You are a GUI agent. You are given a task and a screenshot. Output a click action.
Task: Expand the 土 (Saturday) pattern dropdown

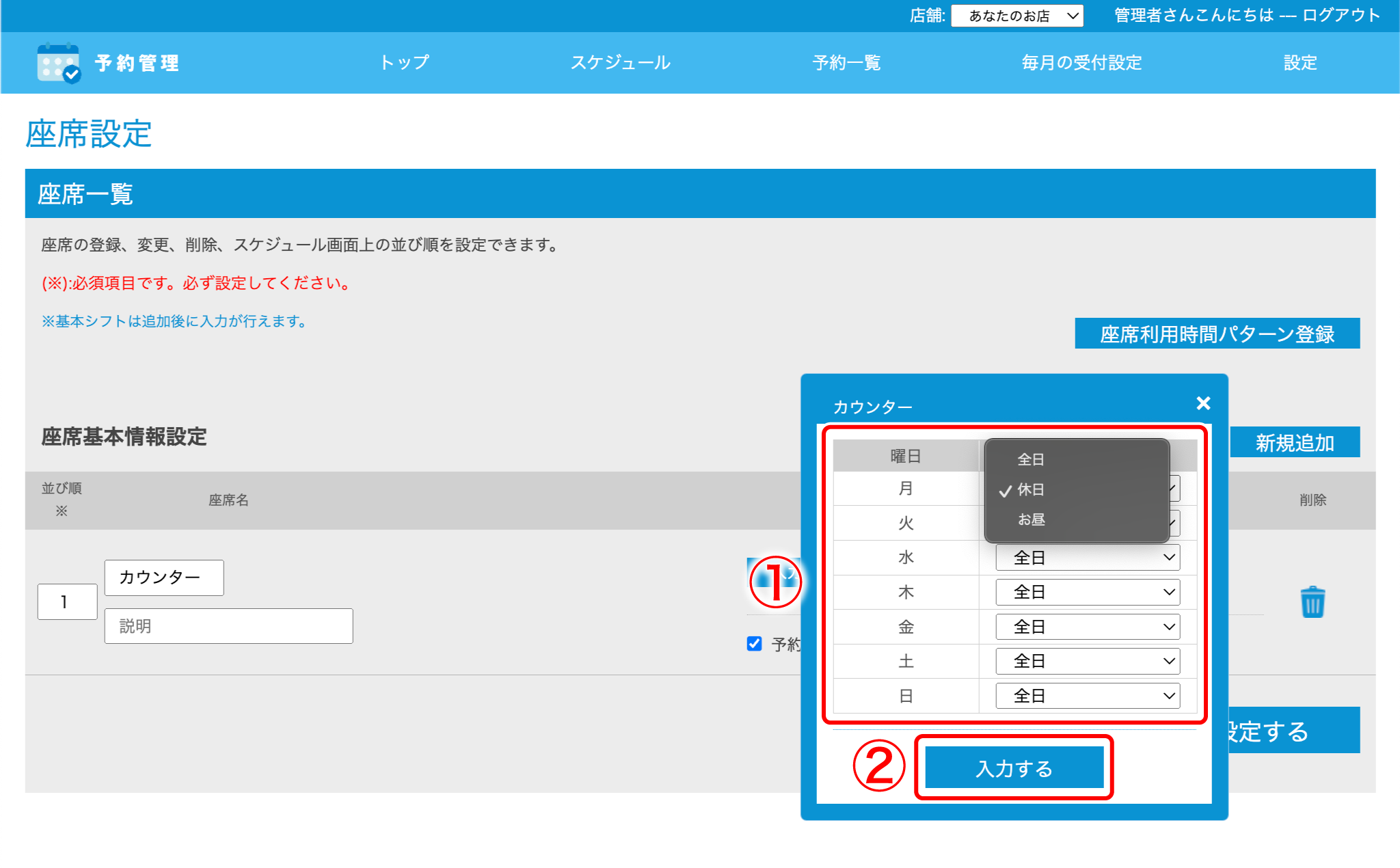pyautogui.click(x=1087, y=661)
